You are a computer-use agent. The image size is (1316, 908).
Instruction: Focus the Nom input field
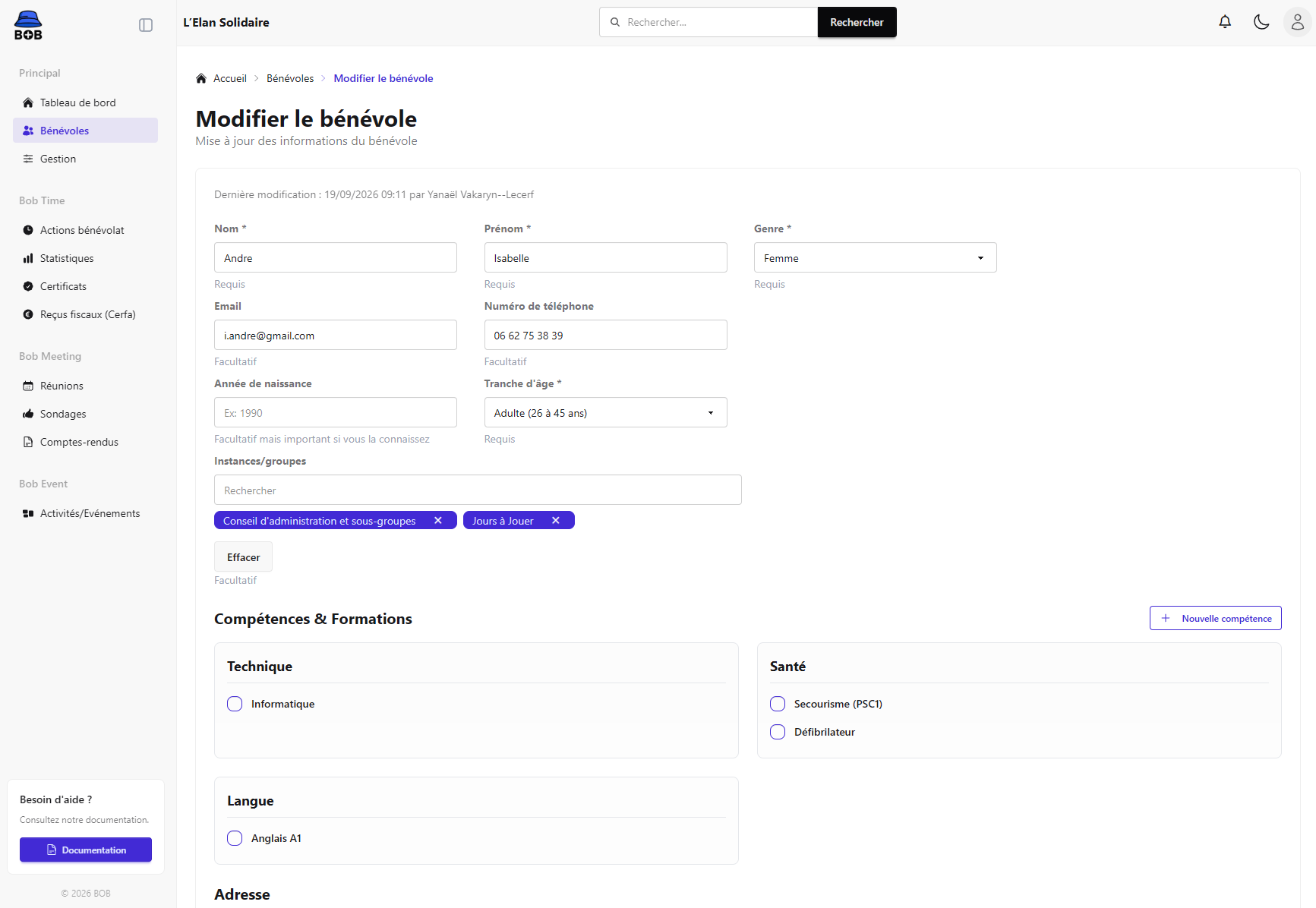point(336,257)
